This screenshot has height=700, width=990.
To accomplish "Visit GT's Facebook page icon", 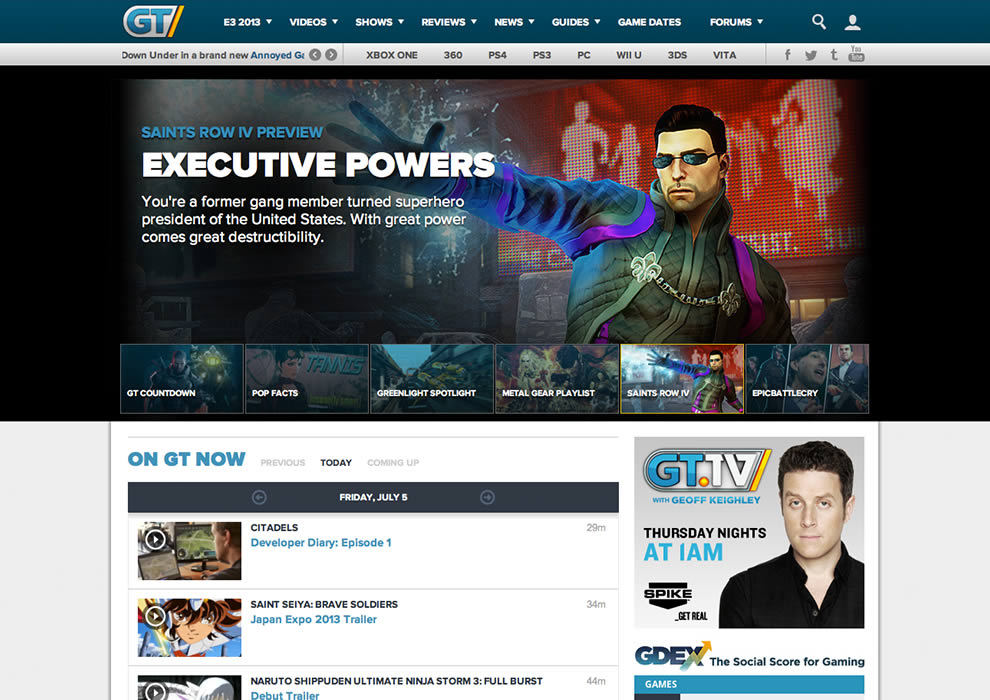I will coord(787,54).
